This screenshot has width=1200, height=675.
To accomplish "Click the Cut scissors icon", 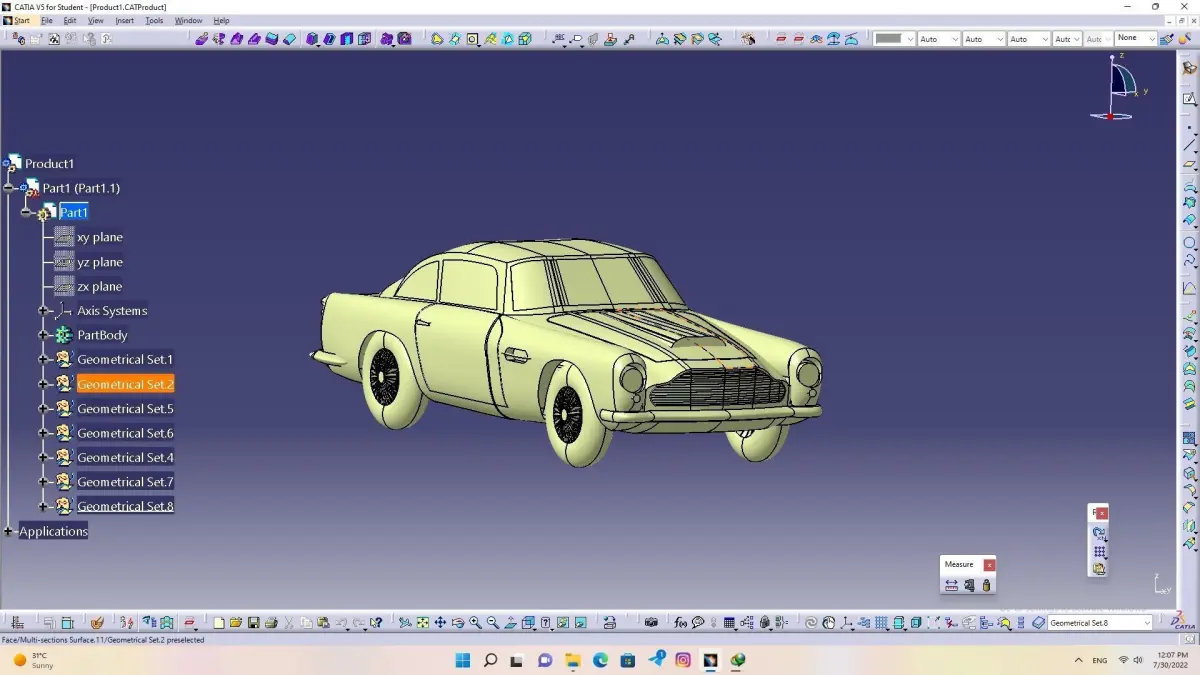I will [x=289, y=622].
